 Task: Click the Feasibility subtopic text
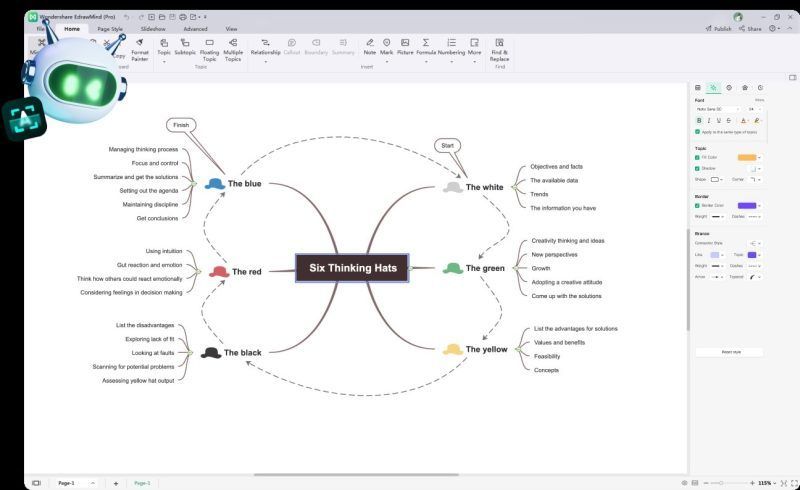coord(547,356)
